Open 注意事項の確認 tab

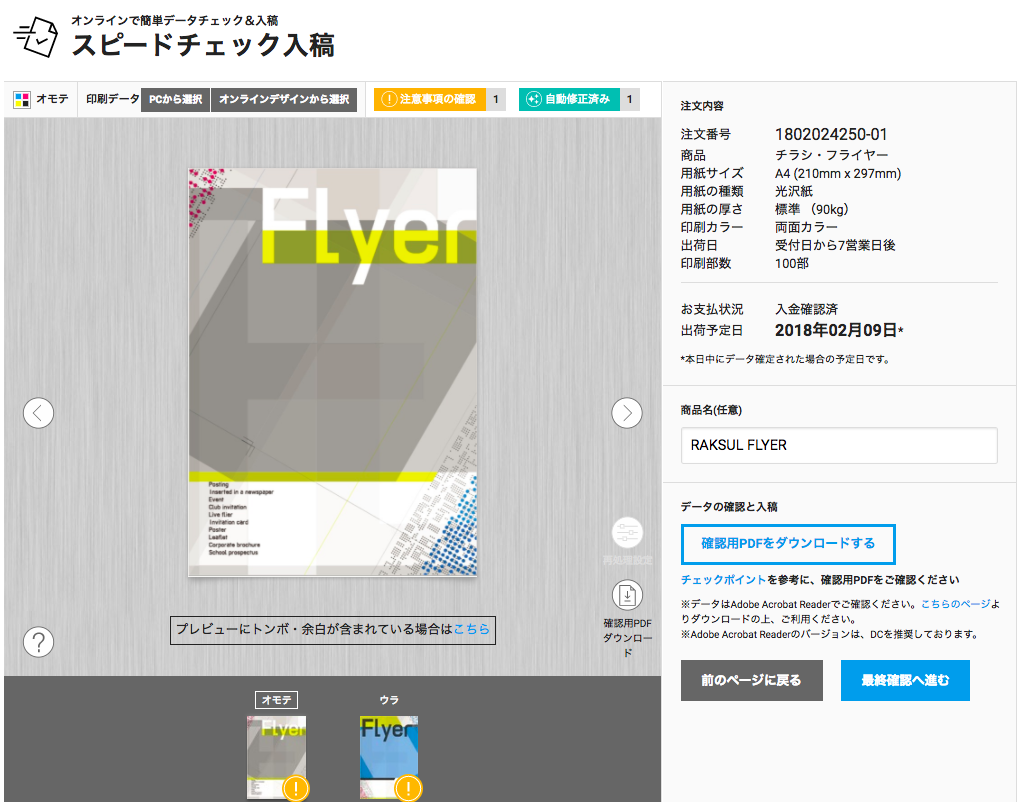point(430,99)
